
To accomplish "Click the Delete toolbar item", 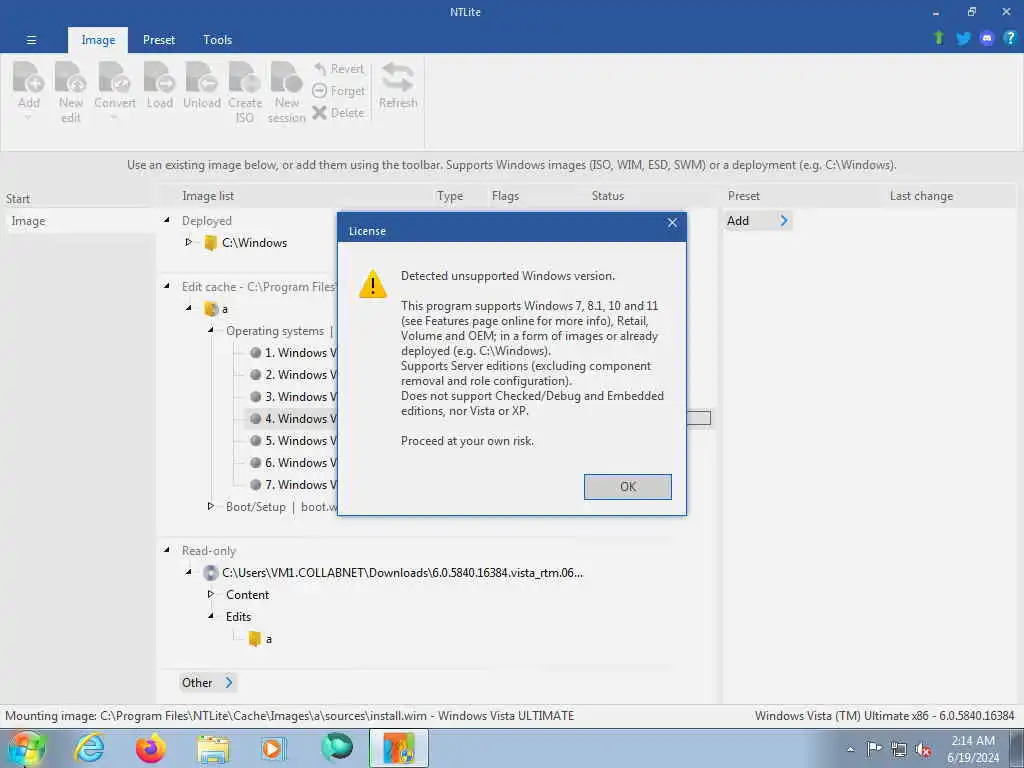I will [338, 112].
